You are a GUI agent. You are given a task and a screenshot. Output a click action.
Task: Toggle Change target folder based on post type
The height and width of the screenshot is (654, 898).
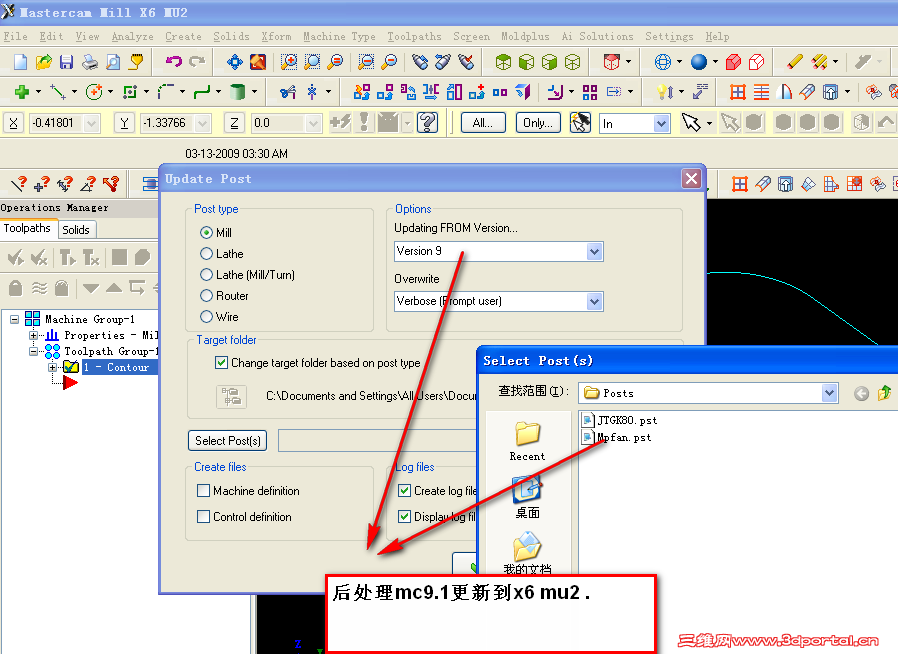pyautogui.click(x=221, y=363)
